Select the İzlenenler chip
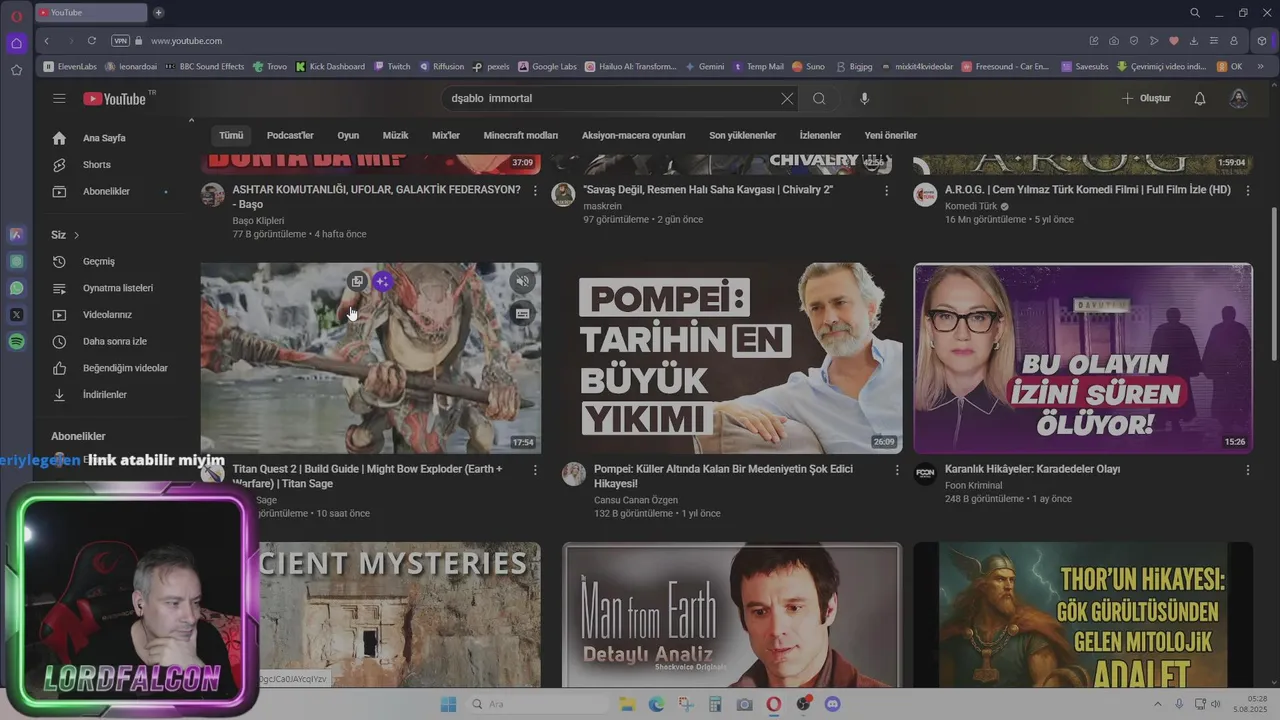Viewport: 1280px width, 720px height. tap(820, 135)
